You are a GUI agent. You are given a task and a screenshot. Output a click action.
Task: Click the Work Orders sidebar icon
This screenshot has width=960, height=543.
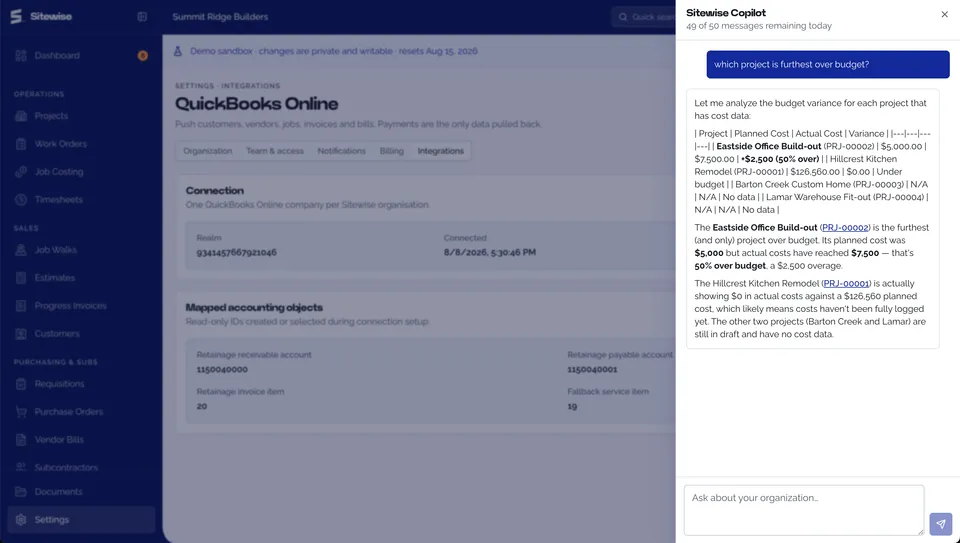pos(21,144)
